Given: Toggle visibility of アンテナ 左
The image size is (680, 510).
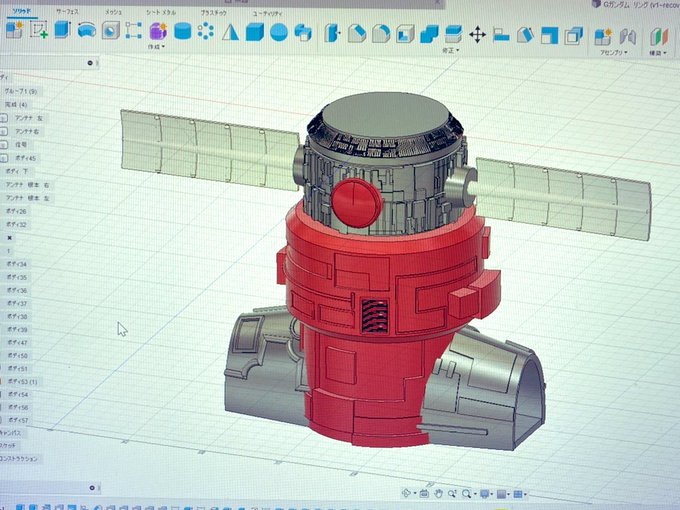Looking at the screenshot, I should [4, 118].
